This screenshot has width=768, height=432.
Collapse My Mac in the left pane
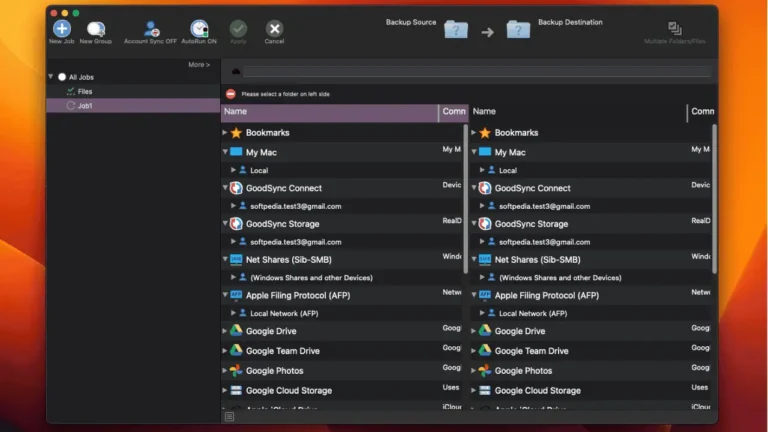coord(225,152)
